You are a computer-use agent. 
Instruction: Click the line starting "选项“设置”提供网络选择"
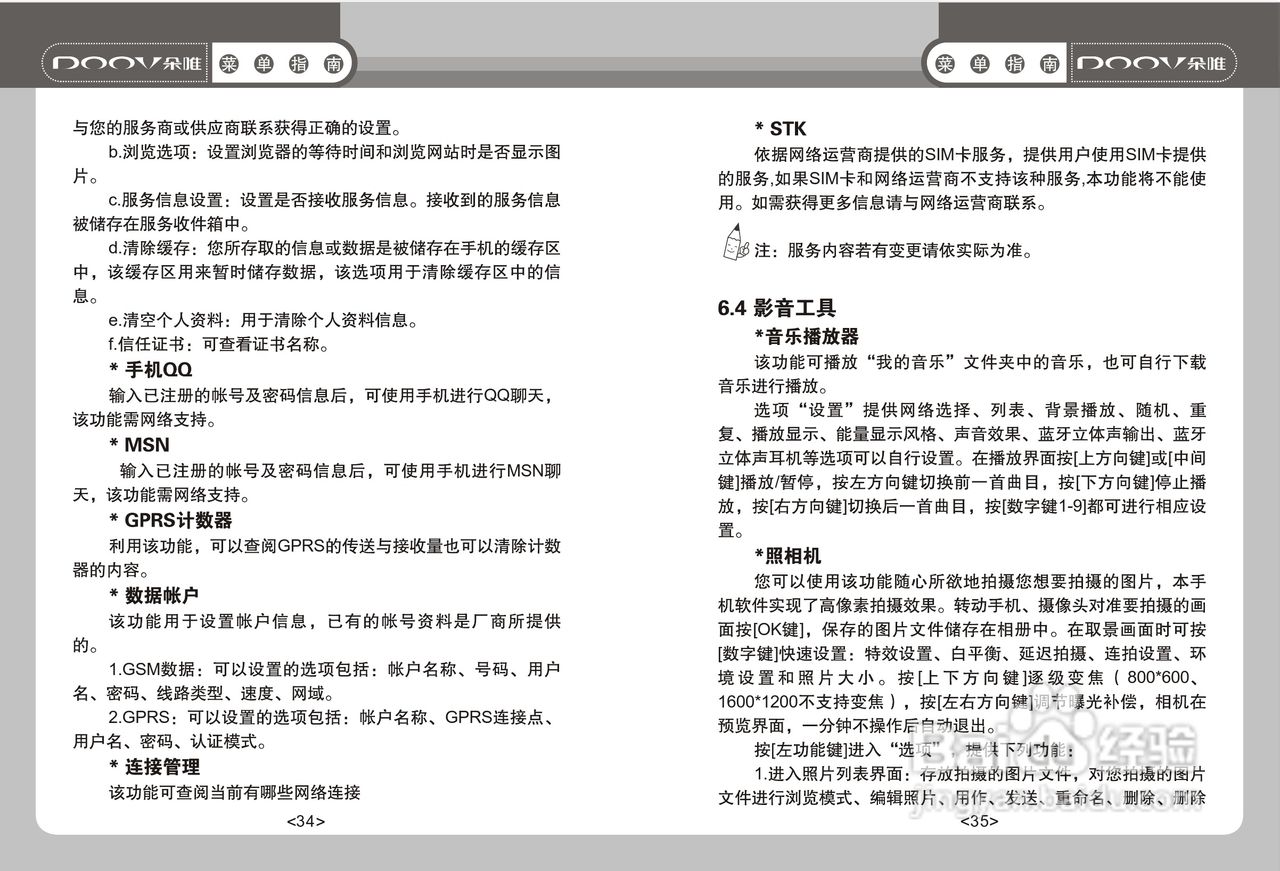[x=980, y=410]
